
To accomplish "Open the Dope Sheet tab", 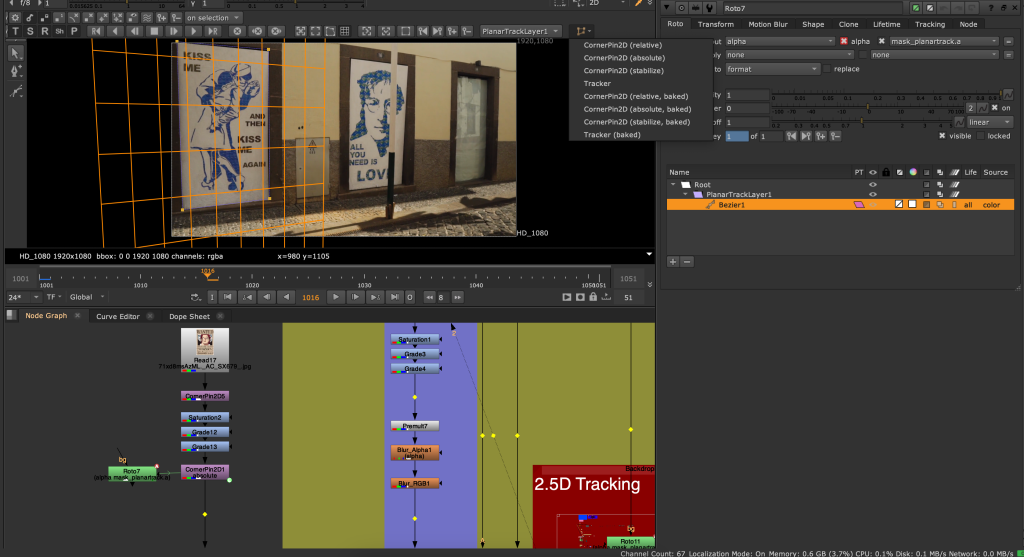I will click(x=189, y=316).
